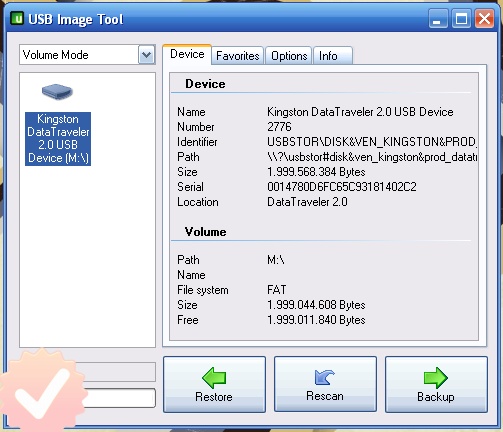Select the Kingston drive icon in device list
Viewport: 503px width, 432px height.
point(57,91)
